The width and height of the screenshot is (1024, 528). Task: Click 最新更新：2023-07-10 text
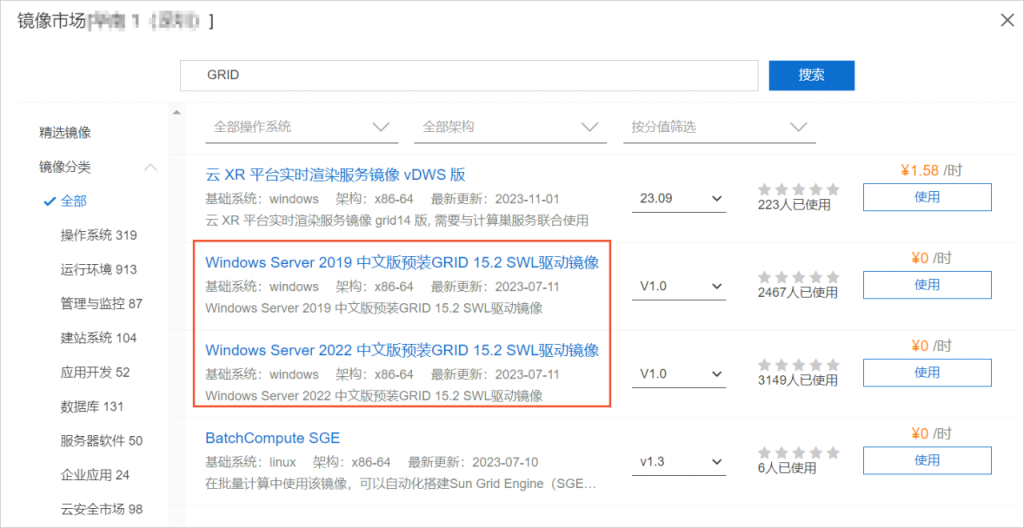tap(473, 463)
